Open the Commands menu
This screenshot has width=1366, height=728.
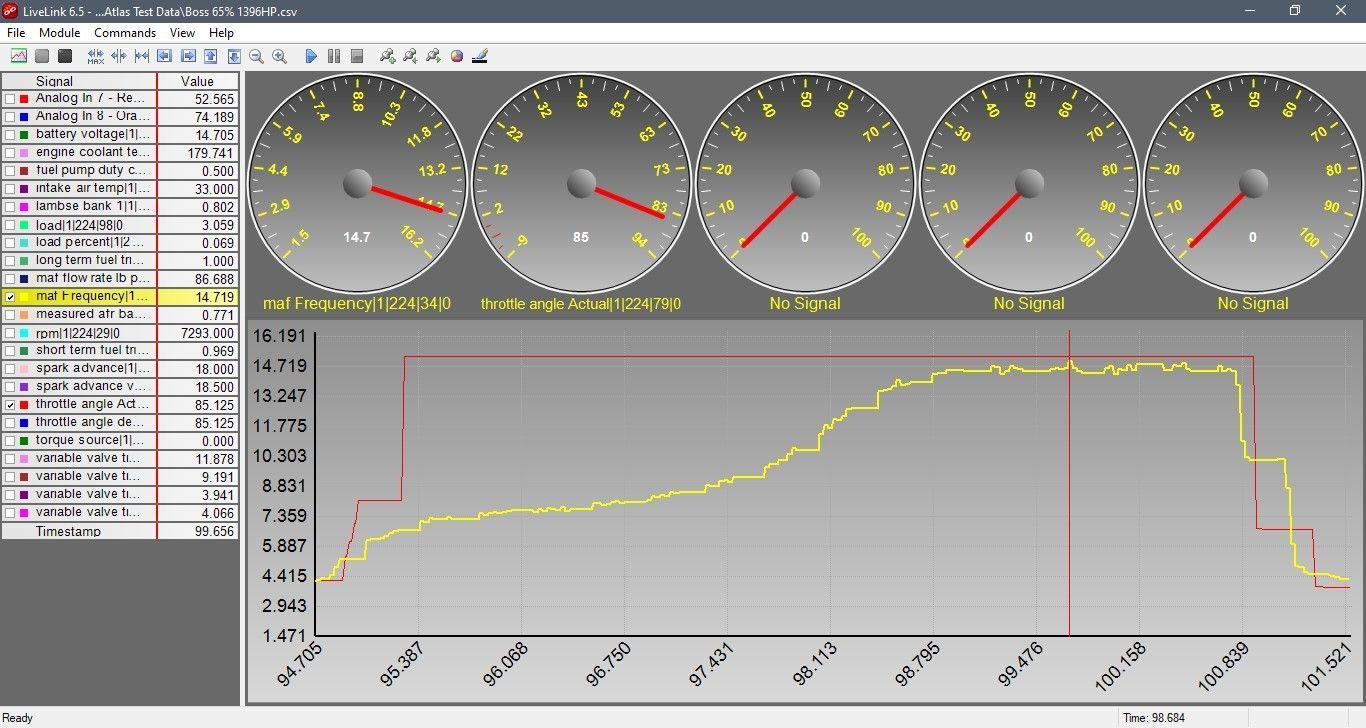click(125, 33)
